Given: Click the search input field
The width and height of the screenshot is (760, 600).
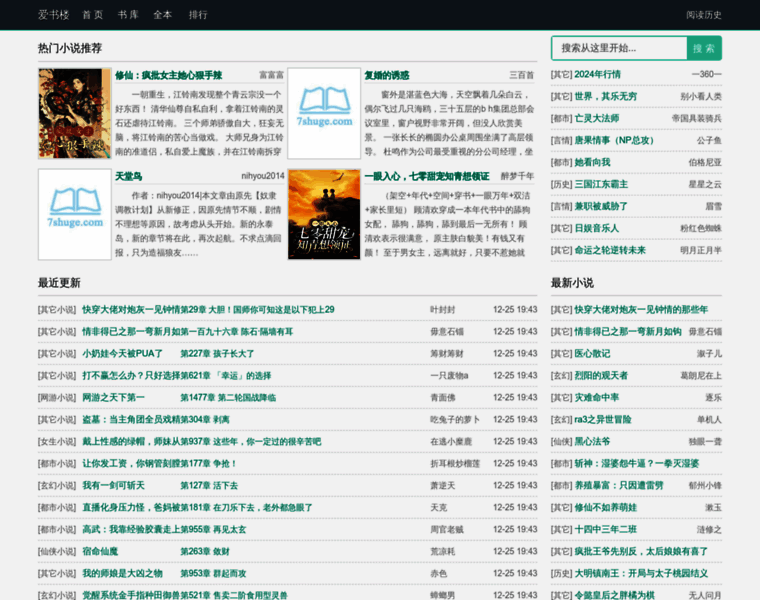Looking at the screenshot, I should [620, 48].
